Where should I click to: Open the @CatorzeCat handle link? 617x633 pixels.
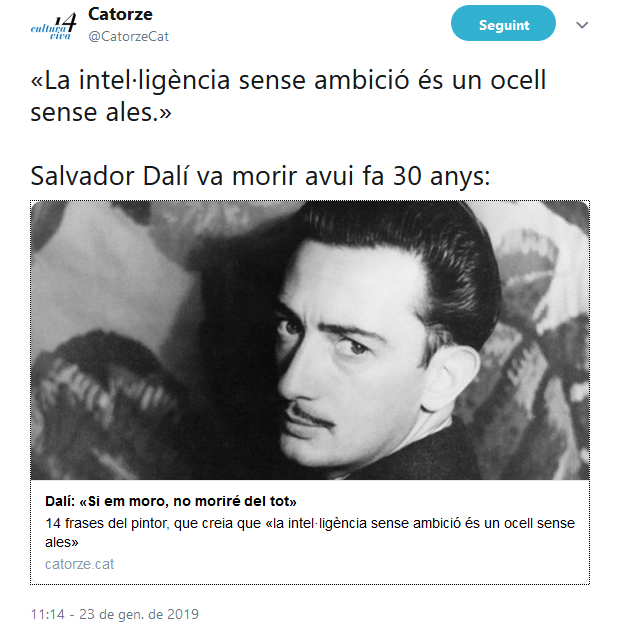pyautogui.click(x=128, y=36)
